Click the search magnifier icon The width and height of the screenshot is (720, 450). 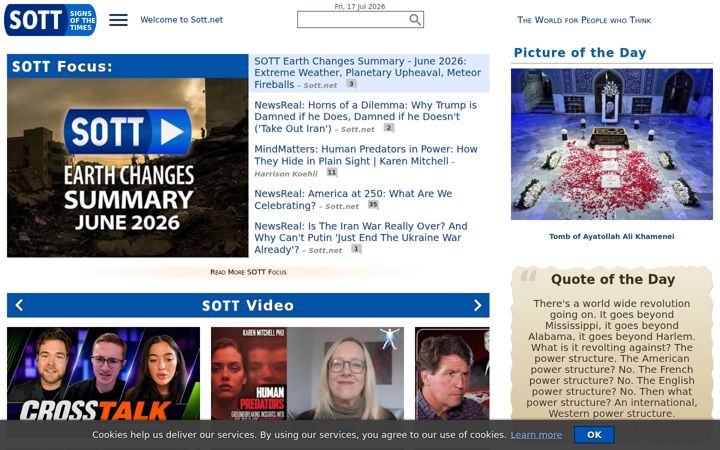point(415,20)
